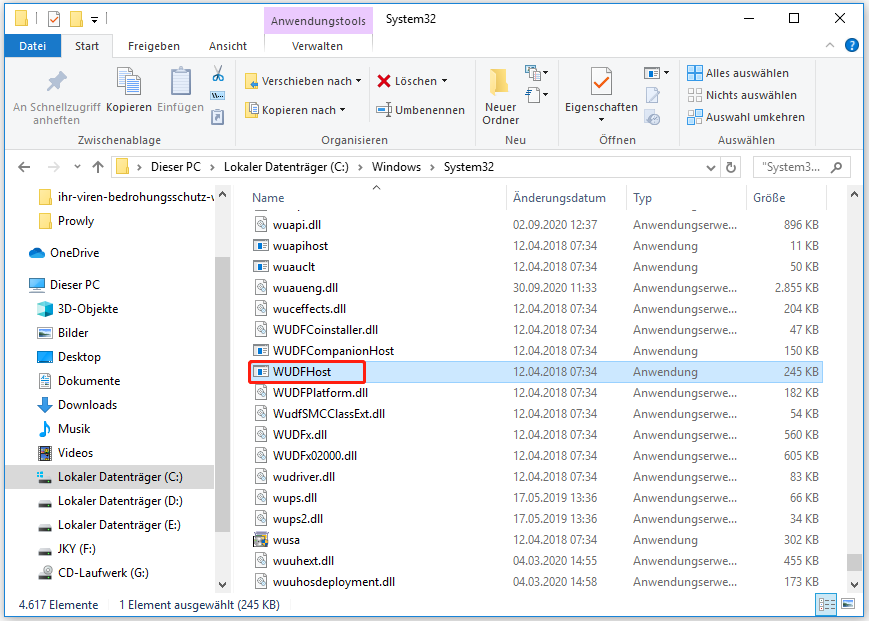Click the navigation pane scroll up arrow

pyautogui.click(x=222, y=194)
